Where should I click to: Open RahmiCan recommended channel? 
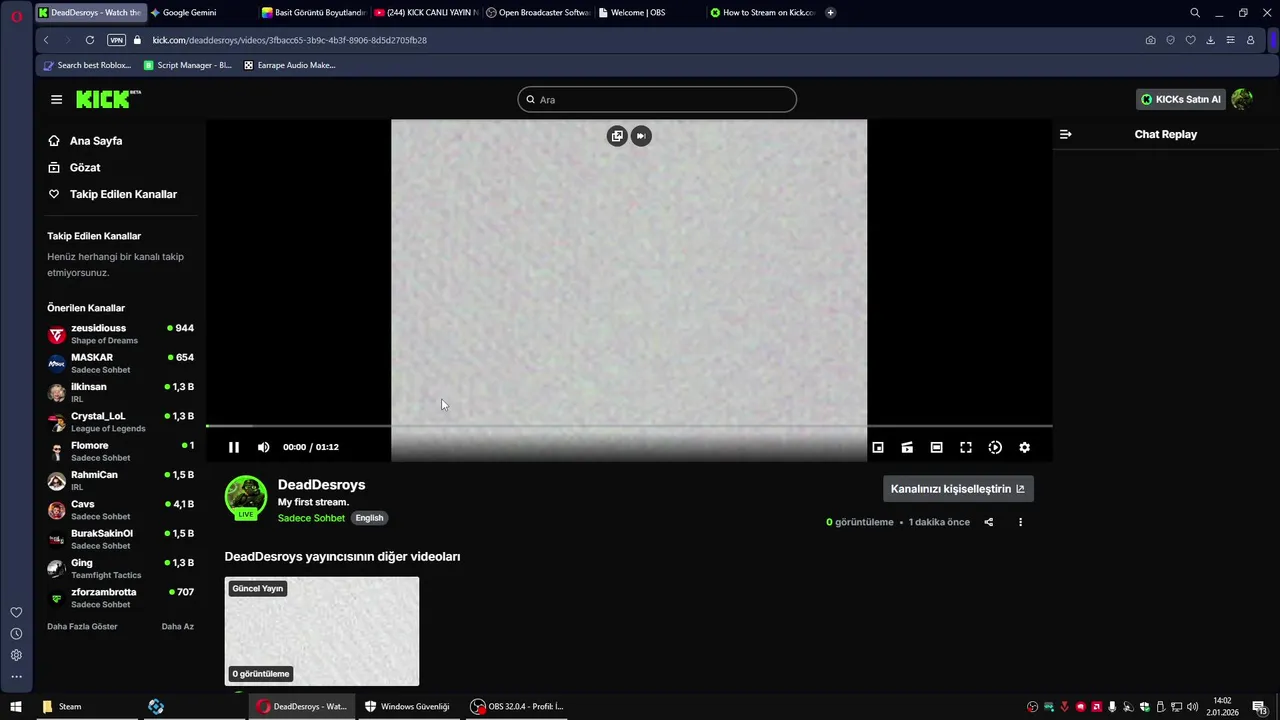[x=121, y=480]
